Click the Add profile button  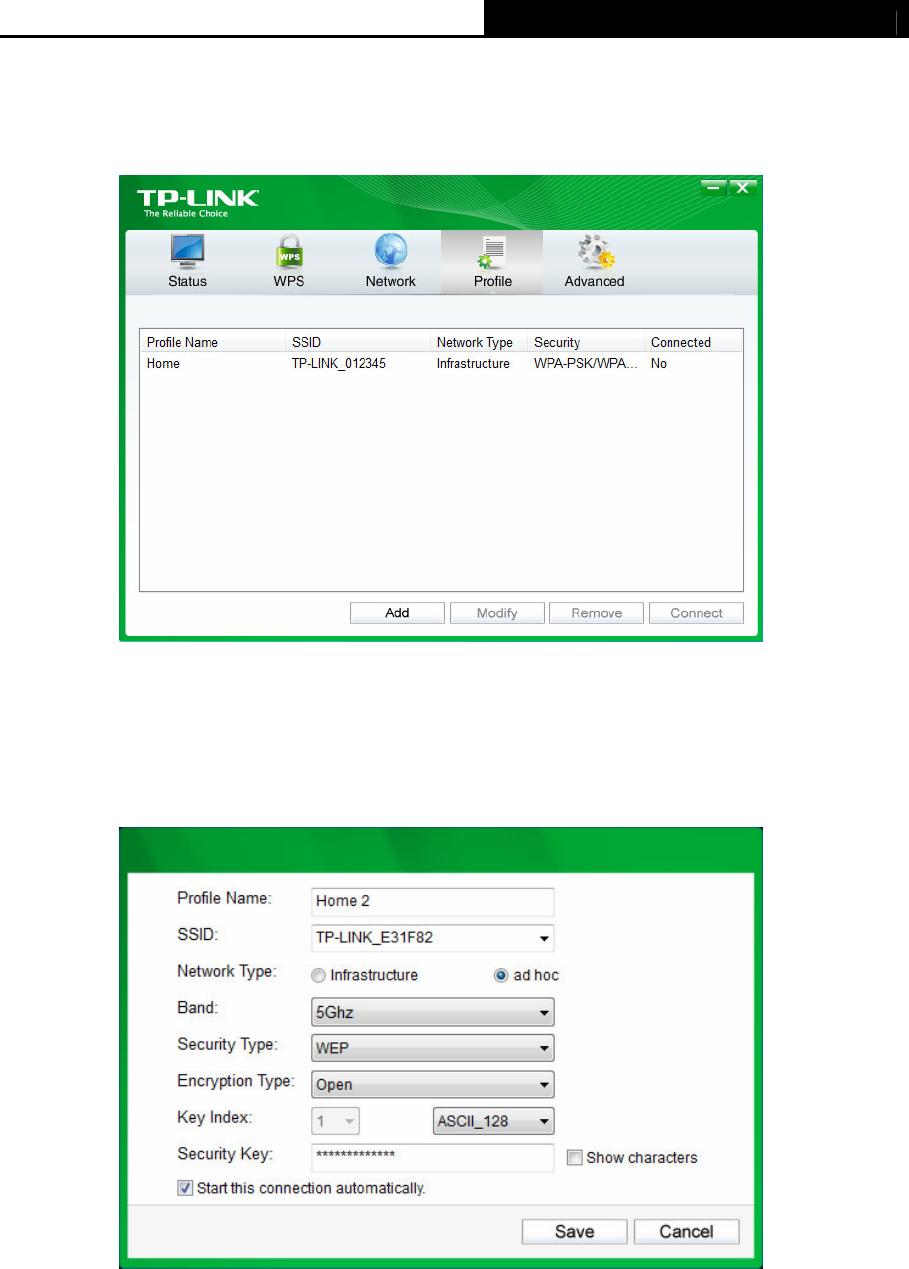click(x=397, y=613)
